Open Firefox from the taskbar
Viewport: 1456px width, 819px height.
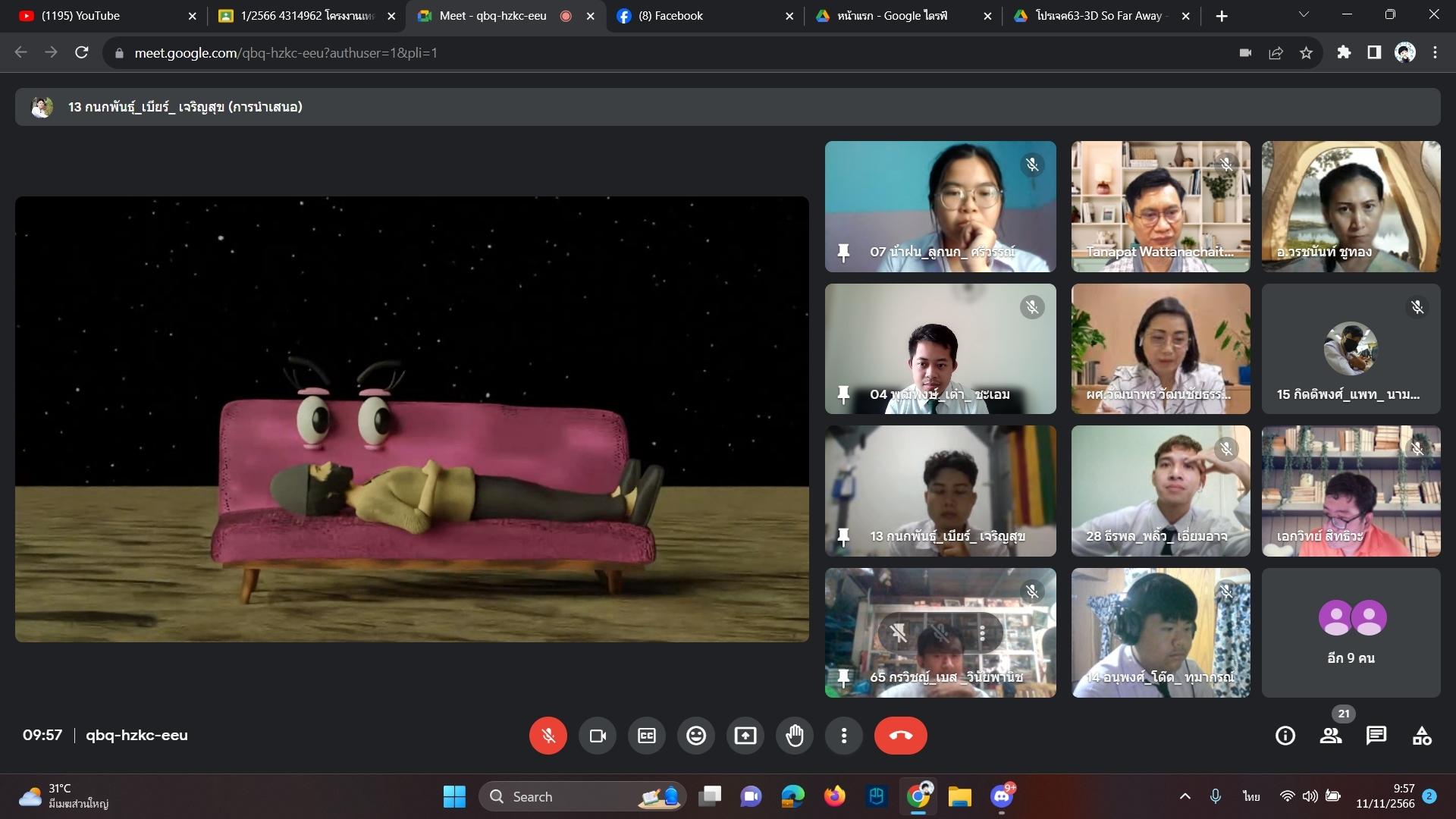[x=835, y=796]
